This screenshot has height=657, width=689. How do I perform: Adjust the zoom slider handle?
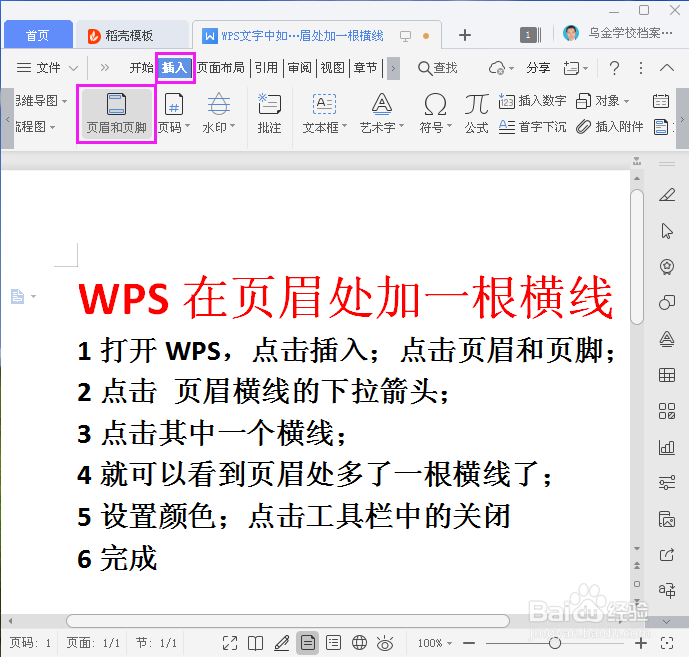coord(555,643)
